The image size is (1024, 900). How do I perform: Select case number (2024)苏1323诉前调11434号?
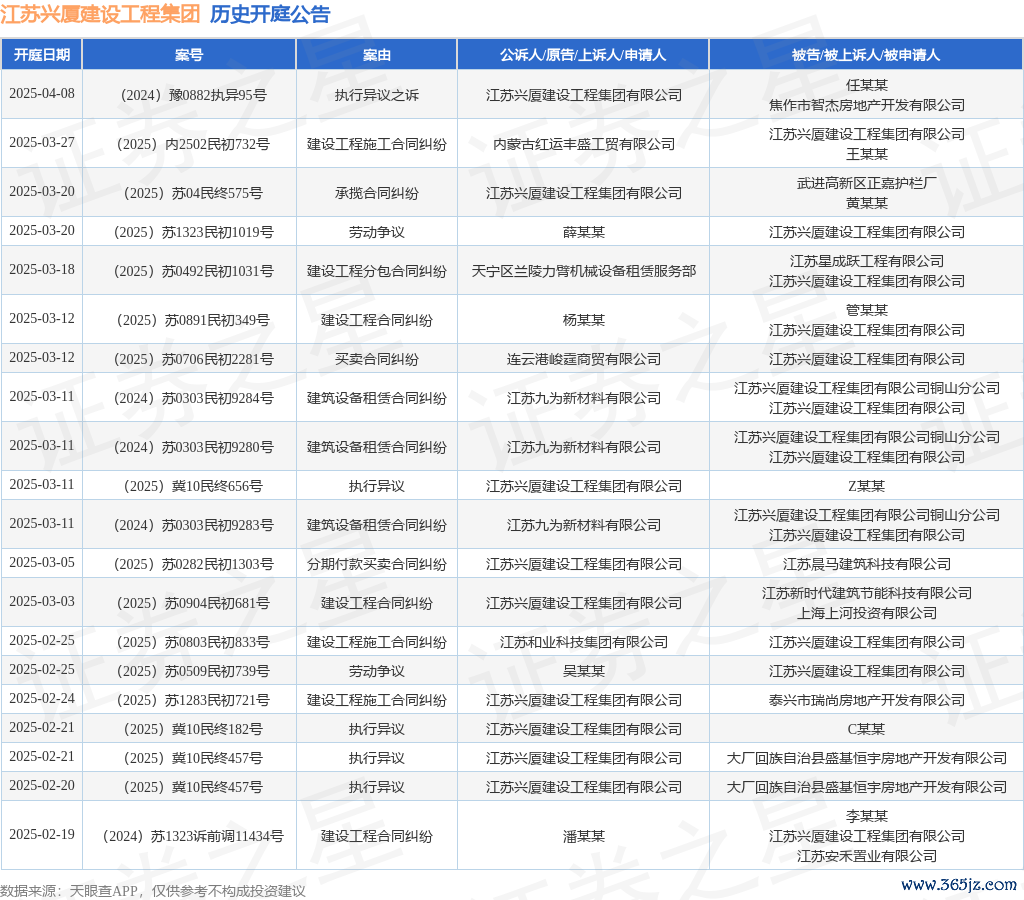click(x=194, y=837)
